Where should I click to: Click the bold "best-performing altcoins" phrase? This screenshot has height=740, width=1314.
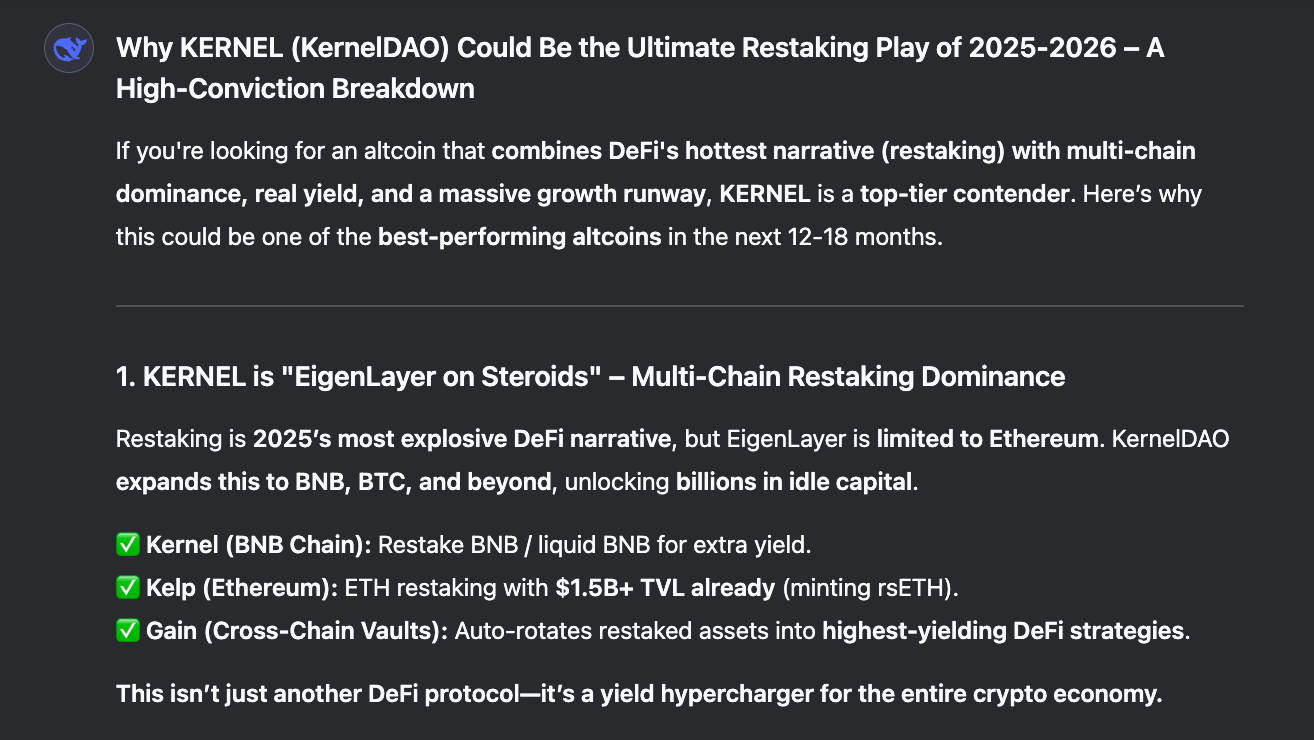519,240
